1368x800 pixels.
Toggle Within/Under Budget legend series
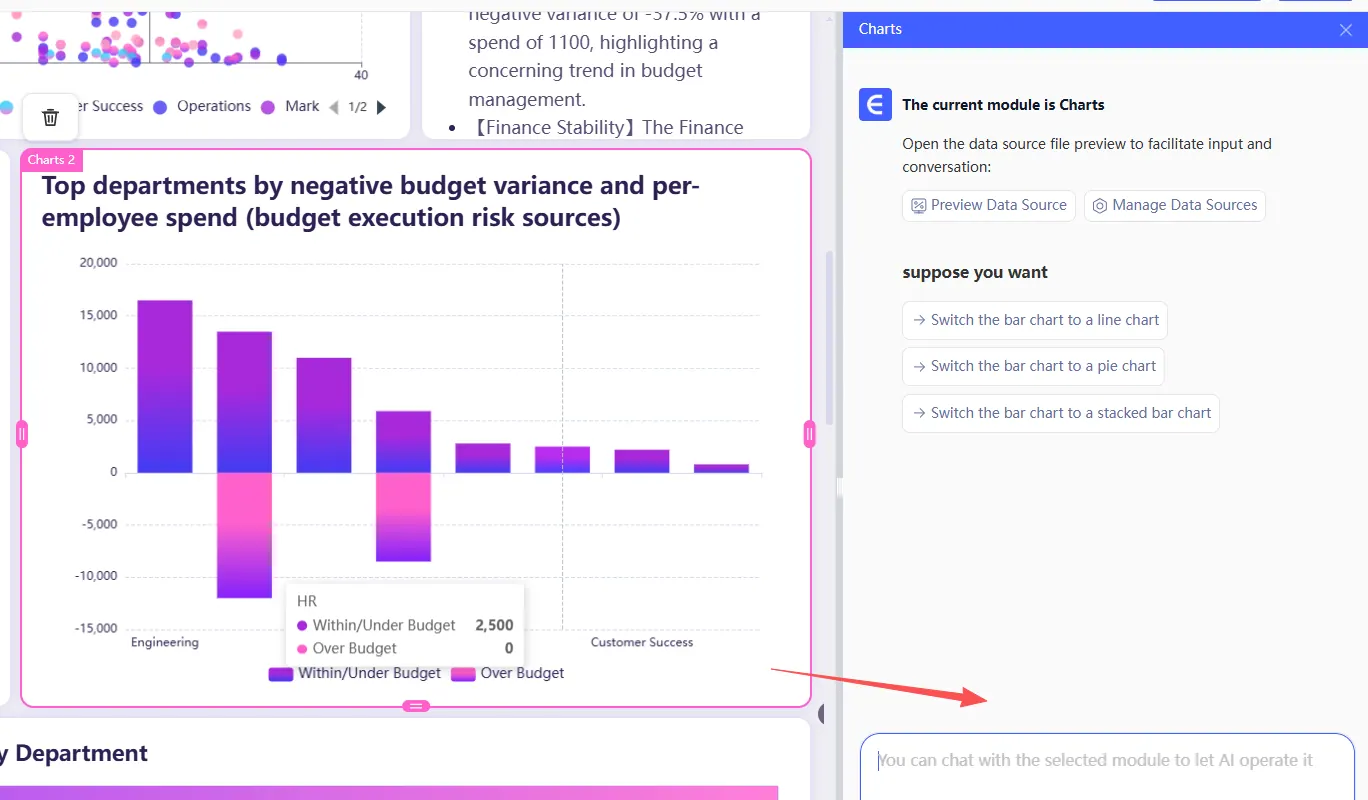pyautogui.click(x=355, y=673)
